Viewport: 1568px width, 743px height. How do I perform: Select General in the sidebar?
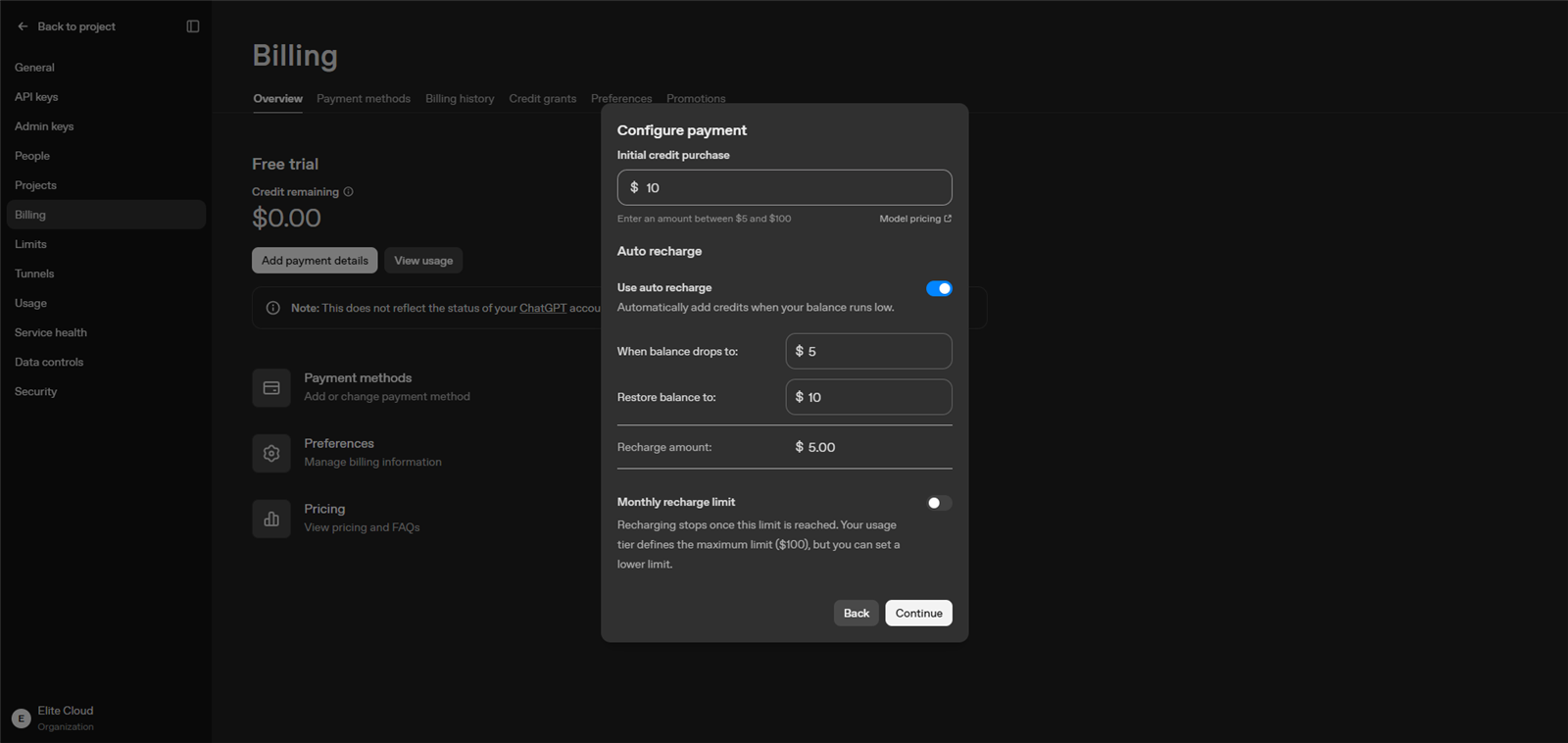click(x=106, y=68)
